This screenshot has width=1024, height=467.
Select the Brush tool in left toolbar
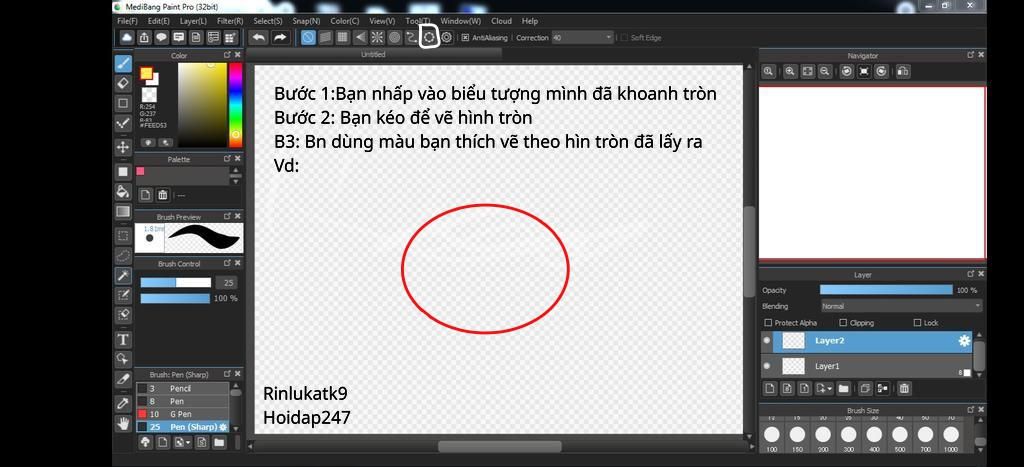(x=123, y=63)
